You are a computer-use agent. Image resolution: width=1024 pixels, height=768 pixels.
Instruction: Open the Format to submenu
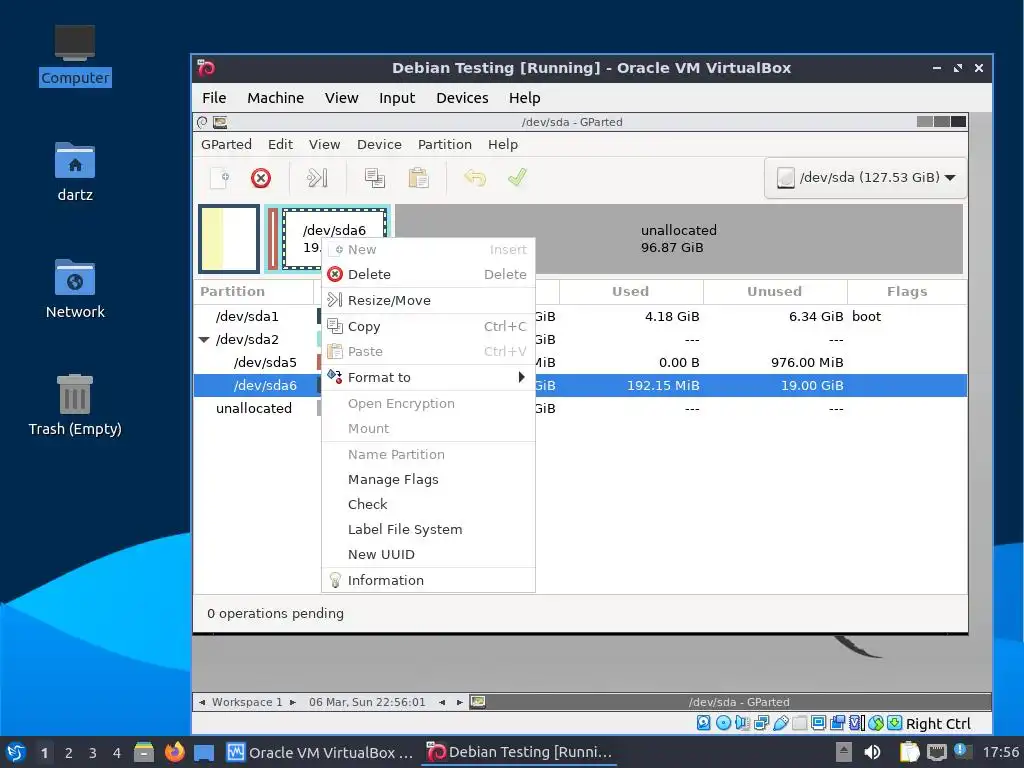tap(428, 377)
